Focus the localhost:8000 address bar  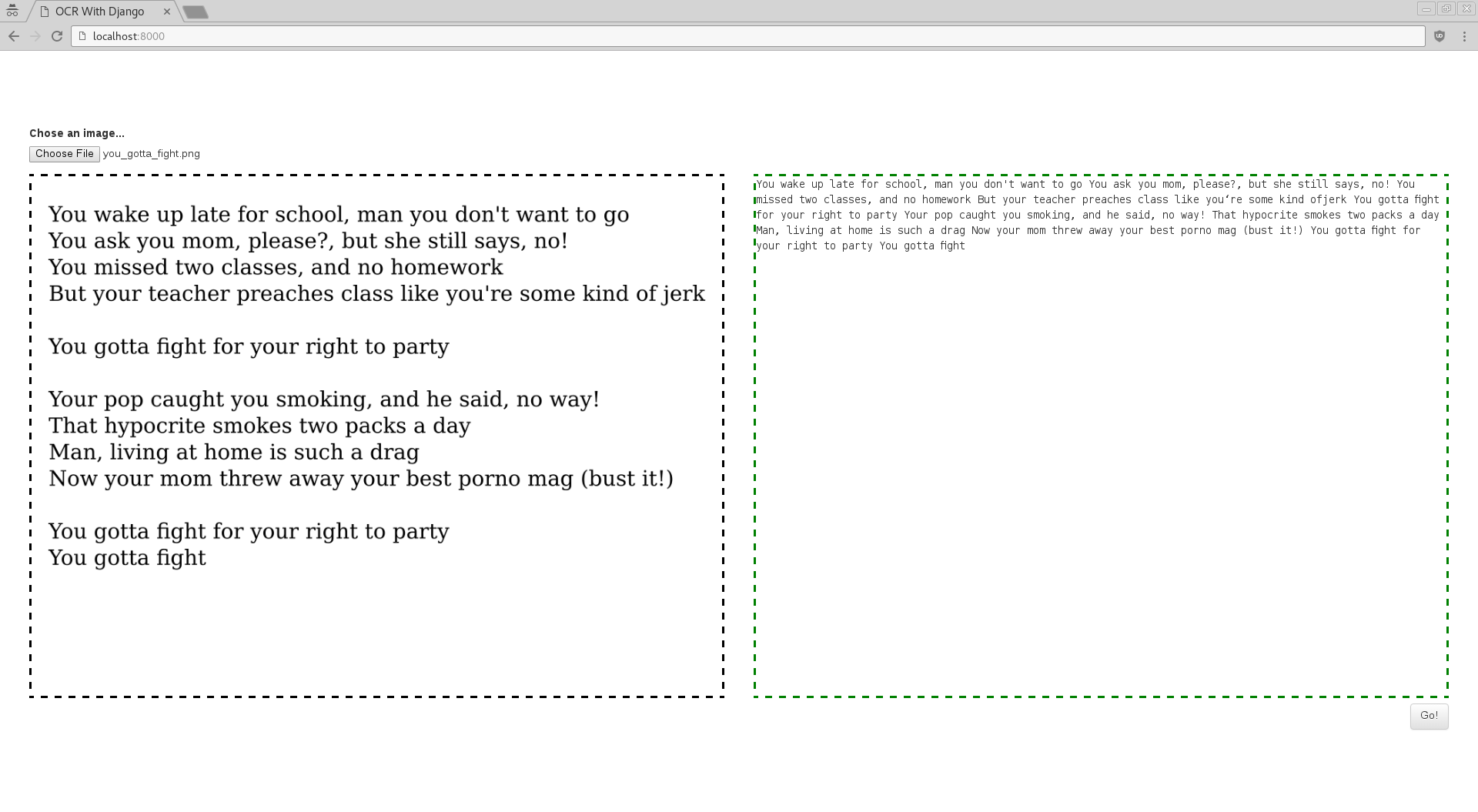coord(747,36)
